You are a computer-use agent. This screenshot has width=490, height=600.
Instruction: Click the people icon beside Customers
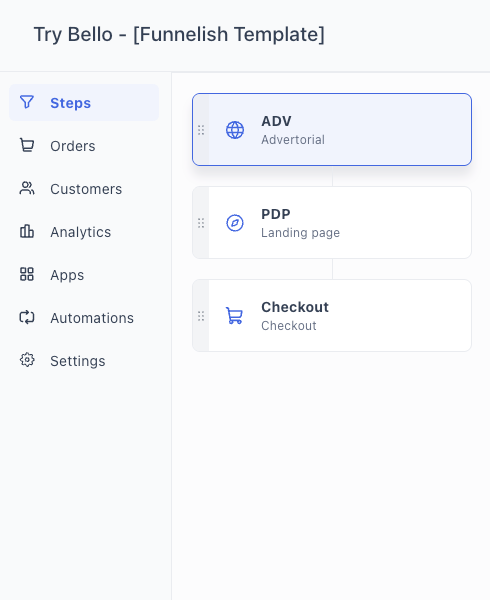coord(27,188)
